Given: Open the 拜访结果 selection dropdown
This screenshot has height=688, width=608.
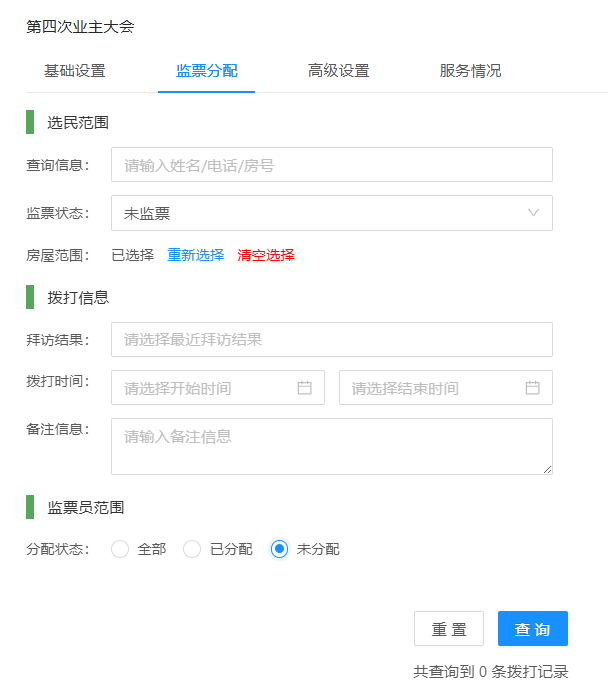Looking at the screenshot, I should pos(331,340).
